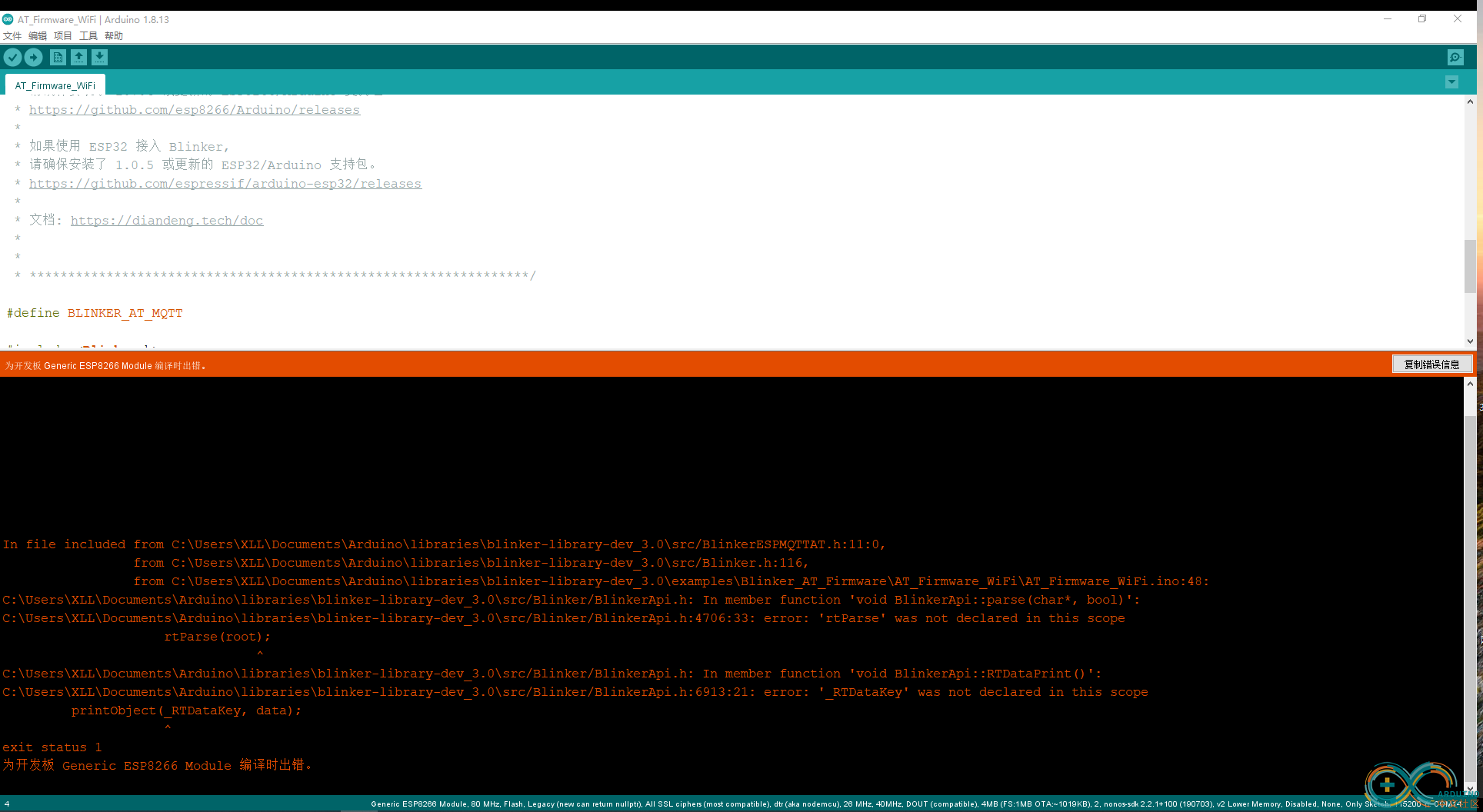The height and width of the screenshot is (812, 1483).
Task: Click the exit status 1 line
Action: pos(52,747)
